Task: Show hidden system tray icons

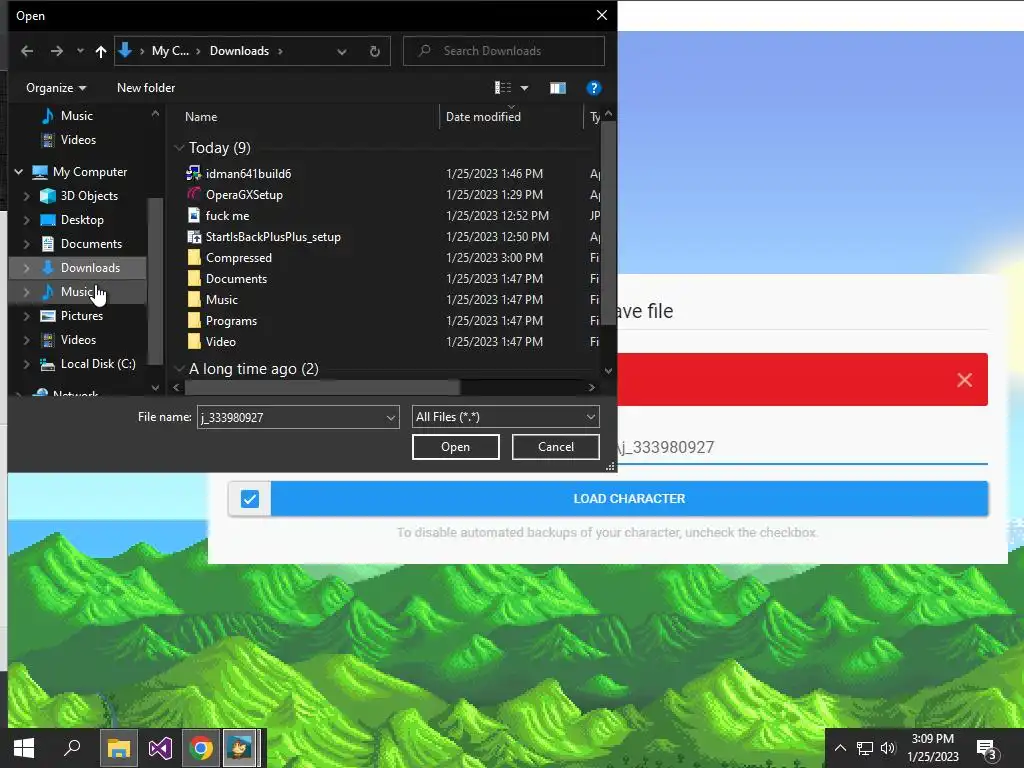Action: tap(840, 748)
